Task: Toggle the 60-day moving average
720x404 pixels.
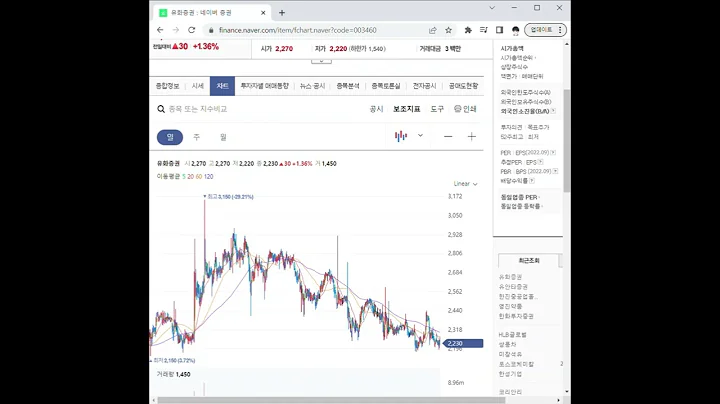Action: (x=199, y=176)
